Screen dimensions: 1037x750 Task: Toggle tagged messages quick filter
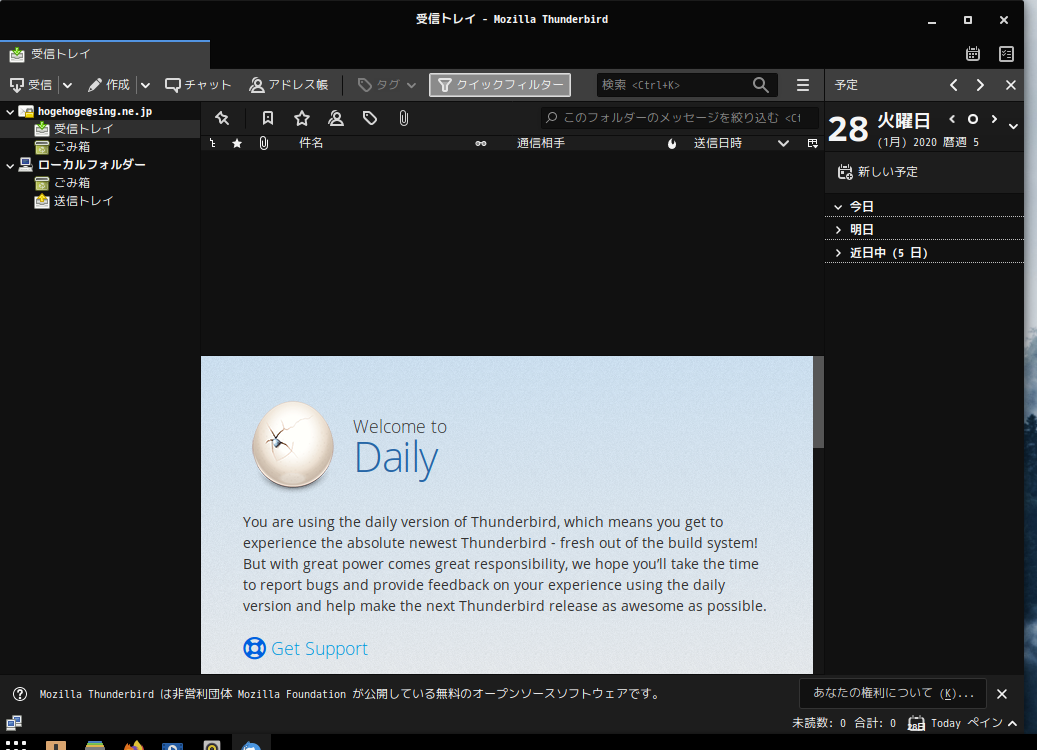[370, 118]
